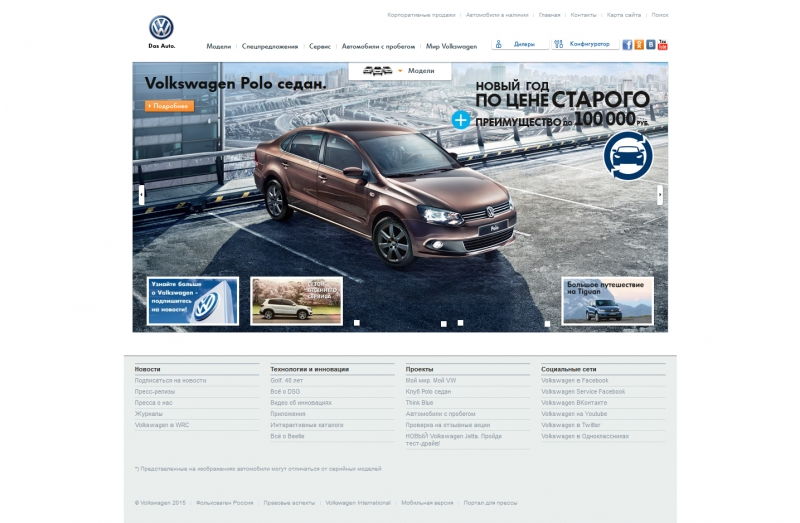Open Всё о DSG footer link
This screenshot has width=800, height=523.
point(285,392)
